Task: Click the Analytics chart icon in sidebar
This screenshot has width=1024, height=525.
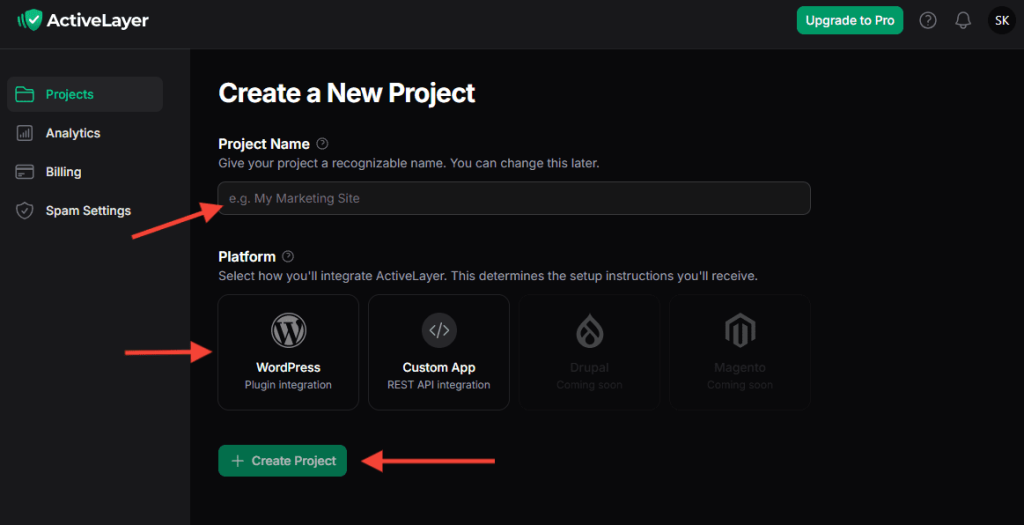Action: click(x=25, y=133)
